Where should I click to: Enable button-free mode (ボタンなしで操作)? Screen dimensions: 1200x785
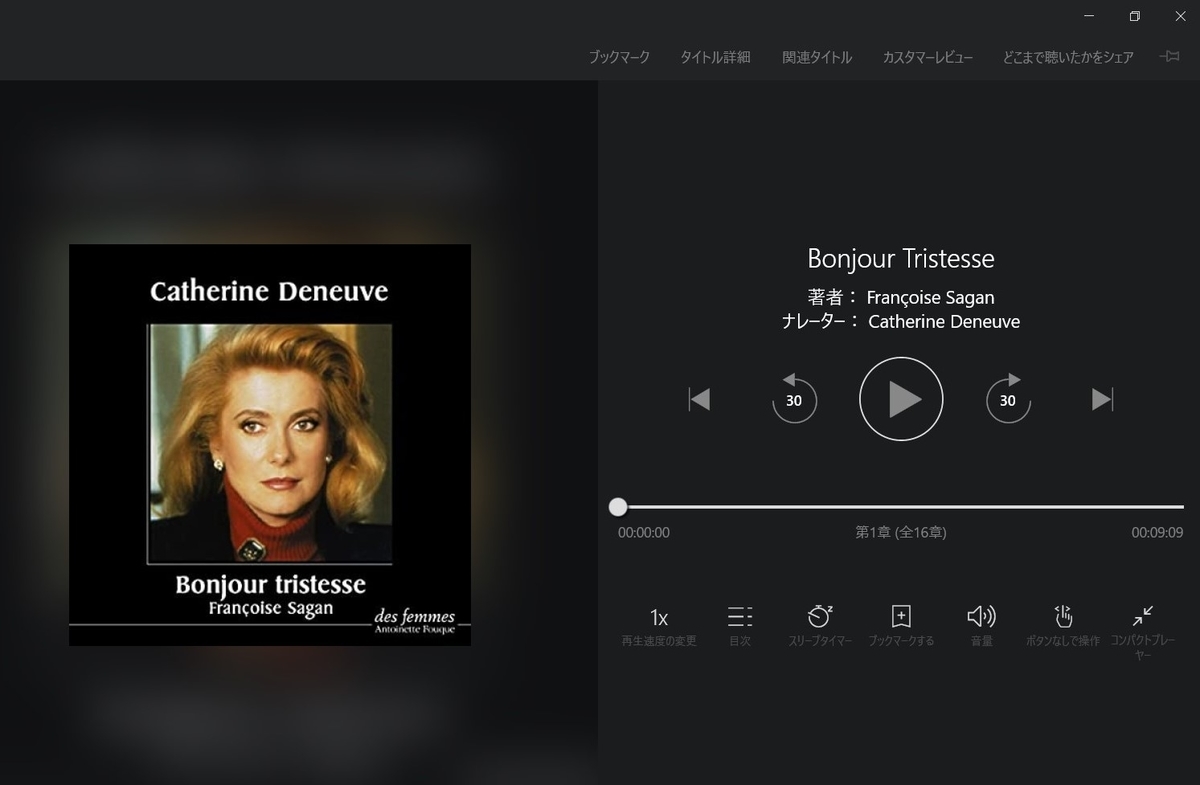point(1063,616)
